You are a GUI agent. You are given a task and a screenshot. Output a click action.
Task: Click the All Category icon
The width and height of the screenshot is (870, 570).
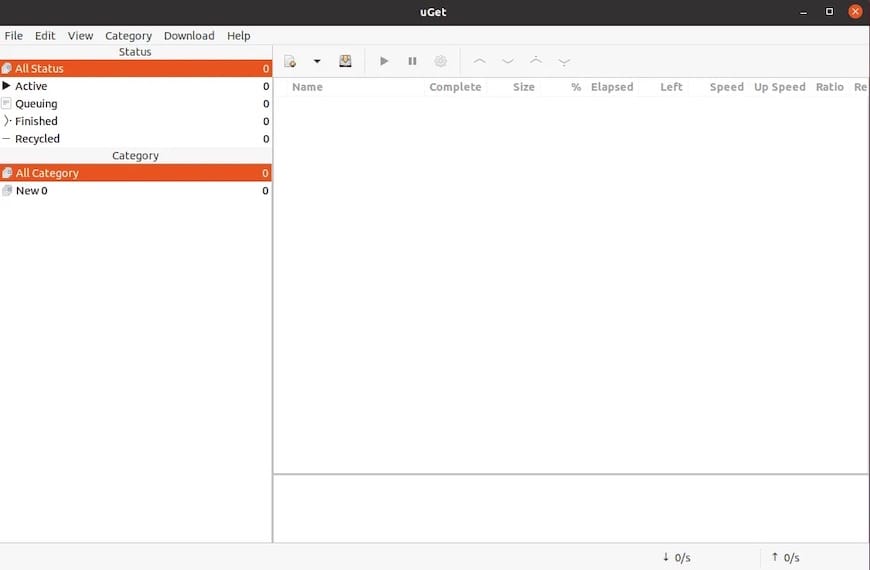pos(7,173)
